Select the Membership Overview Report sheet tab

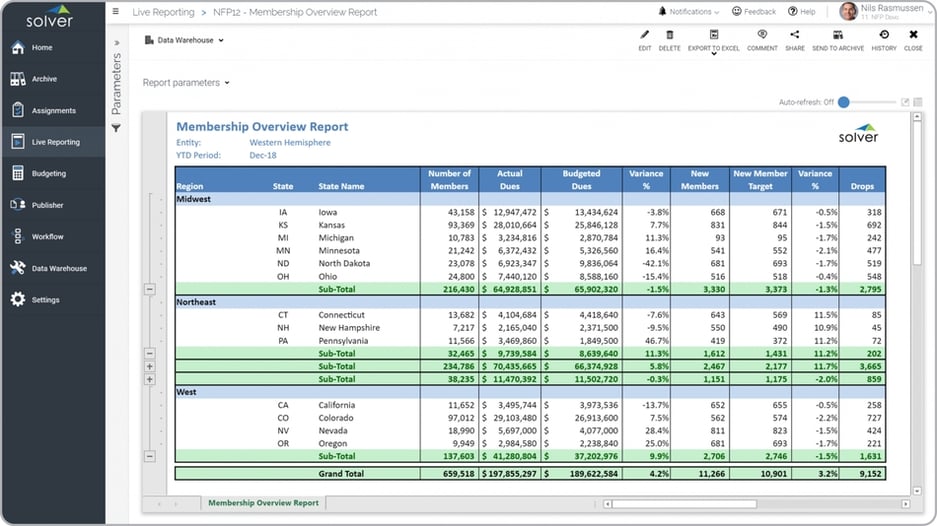click(263, 503)
